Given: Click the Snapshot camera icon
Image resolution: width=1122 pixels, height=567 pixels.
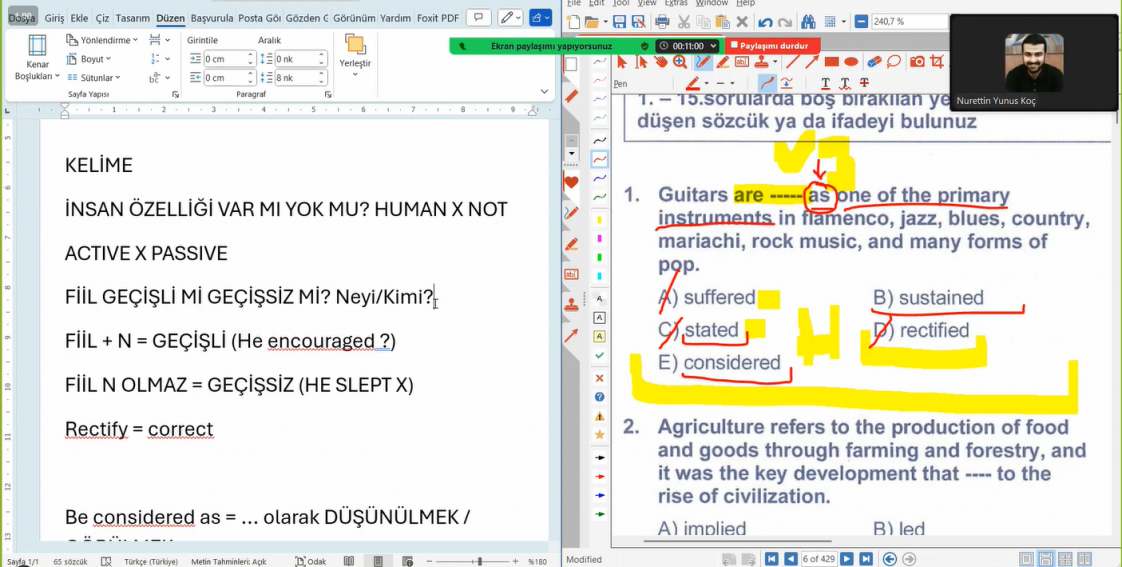Looking at the screenshot, I should click(x=917, y=62).
